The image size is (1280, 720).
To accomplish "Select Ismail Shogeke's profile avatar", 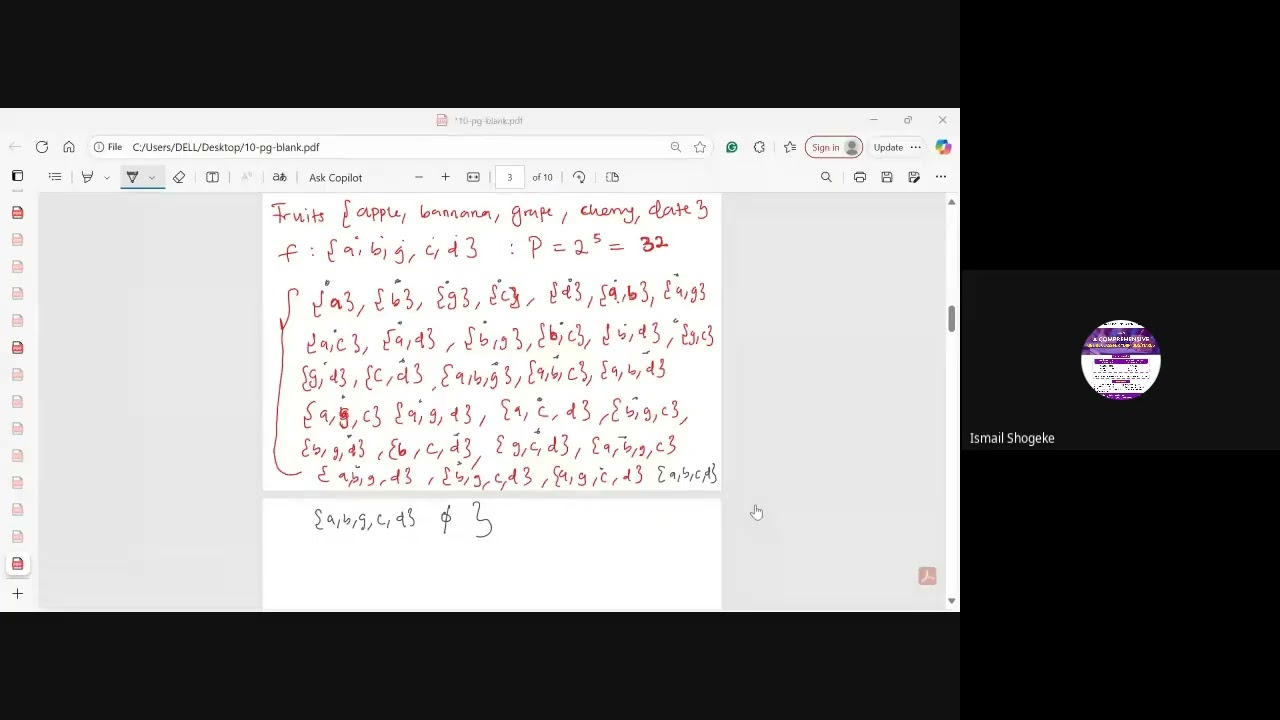I will [x=1121, y=360].
